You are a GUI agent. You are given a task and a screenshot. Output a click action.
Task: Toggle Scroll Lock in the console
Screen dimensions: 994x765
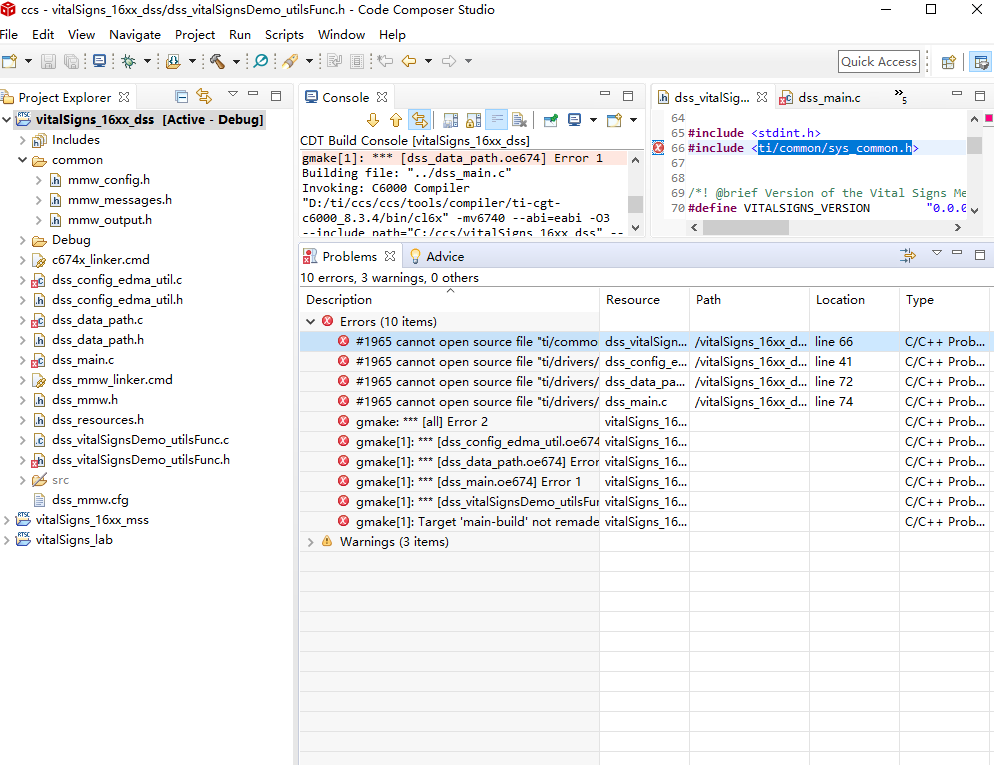coord(473,120)
